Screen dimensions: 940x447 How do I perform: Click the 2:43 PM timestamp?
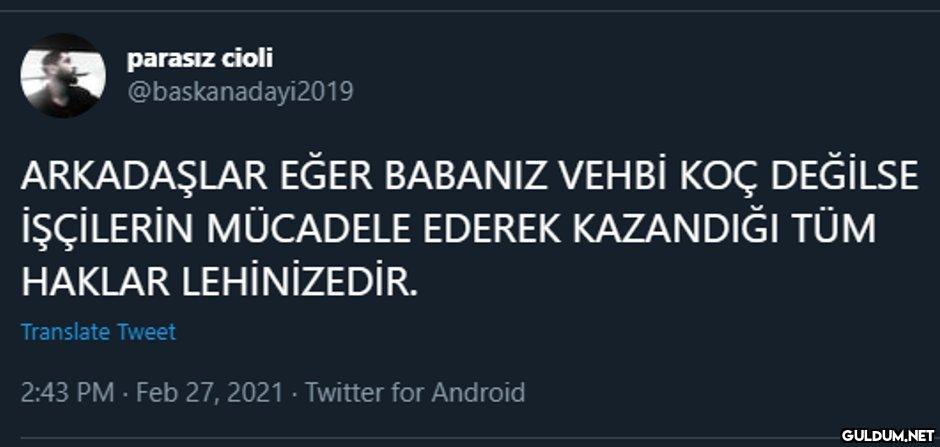(x=67, y=391)
